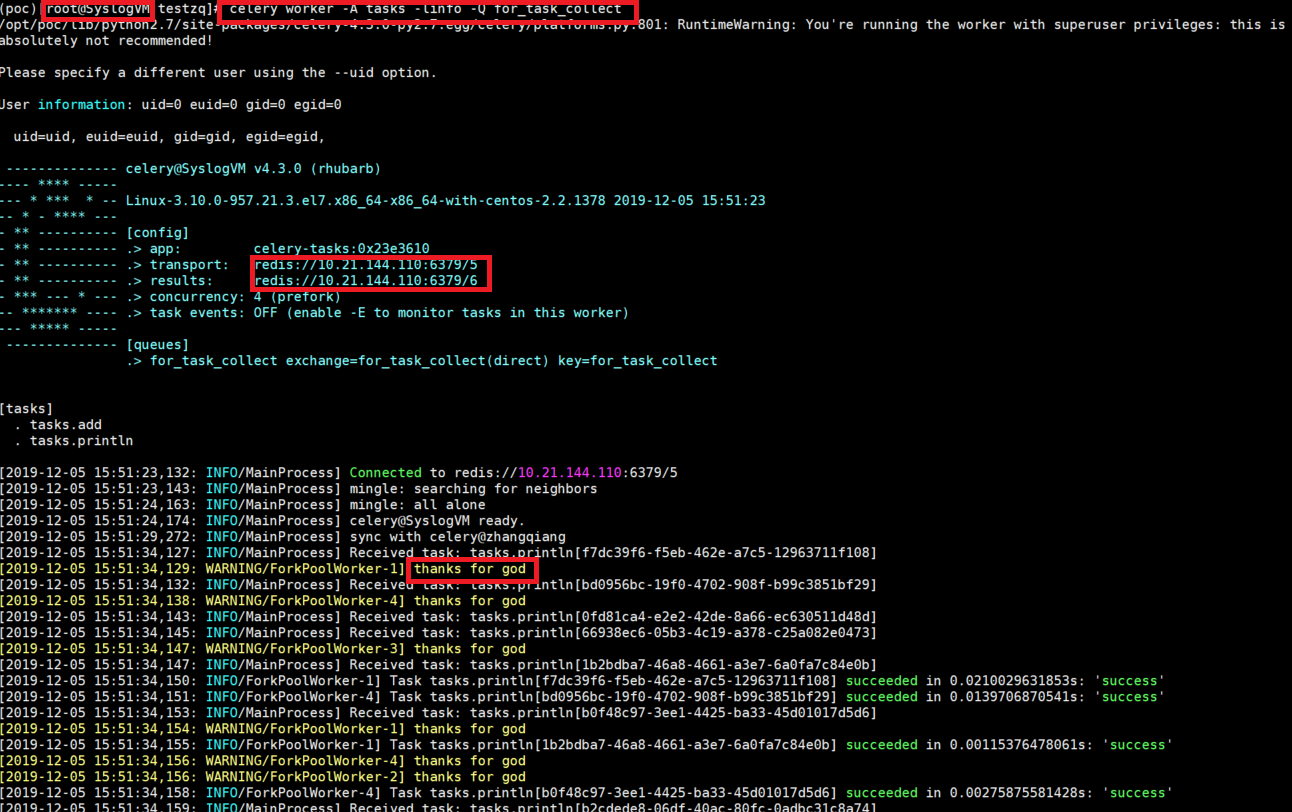
Task: Click the [tasks] section header
Action: click(27, 408)
